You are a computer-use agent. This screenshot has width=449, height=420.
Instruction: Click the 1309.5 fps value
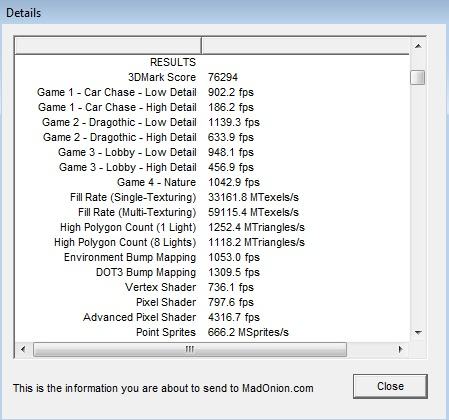(x=234, y=272)
